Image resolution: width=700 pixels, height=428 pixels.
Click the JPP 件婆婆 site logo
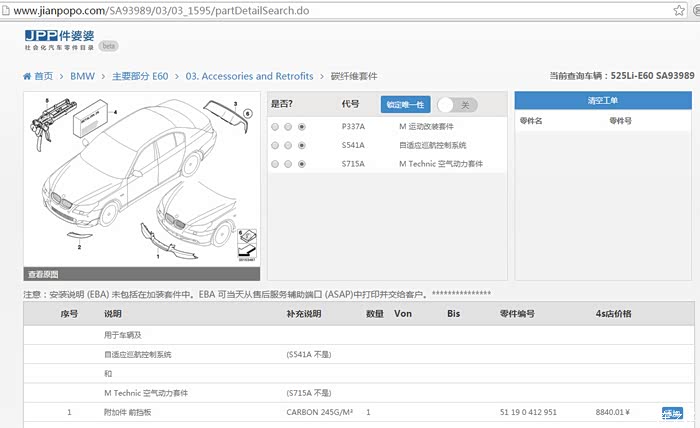point(58,39)
